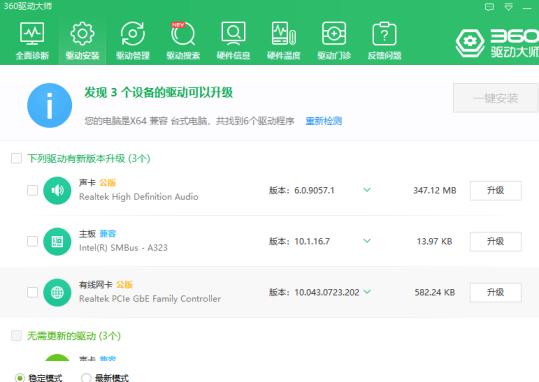The width and height of the screenshot is (539, 382).
Task: Open 驱动搜索 driver search icon
Action: [183, 34]
